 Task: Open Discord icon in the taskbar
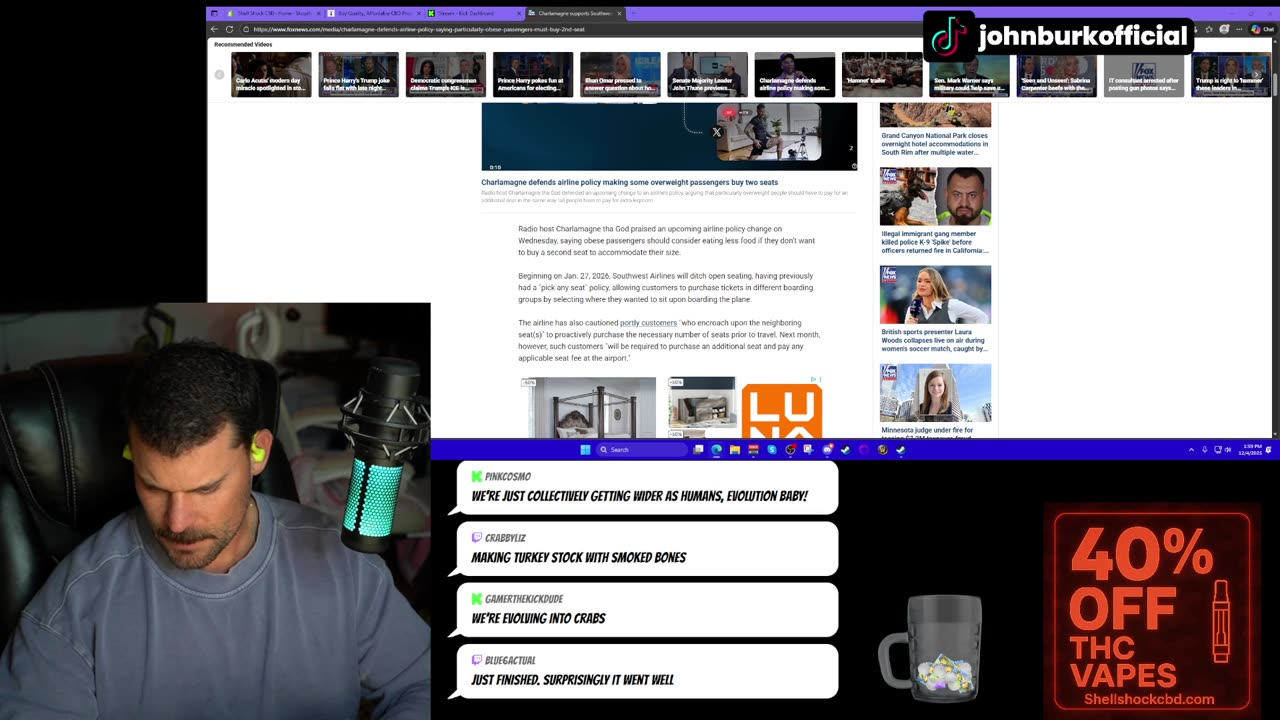(x=827, y=450)
